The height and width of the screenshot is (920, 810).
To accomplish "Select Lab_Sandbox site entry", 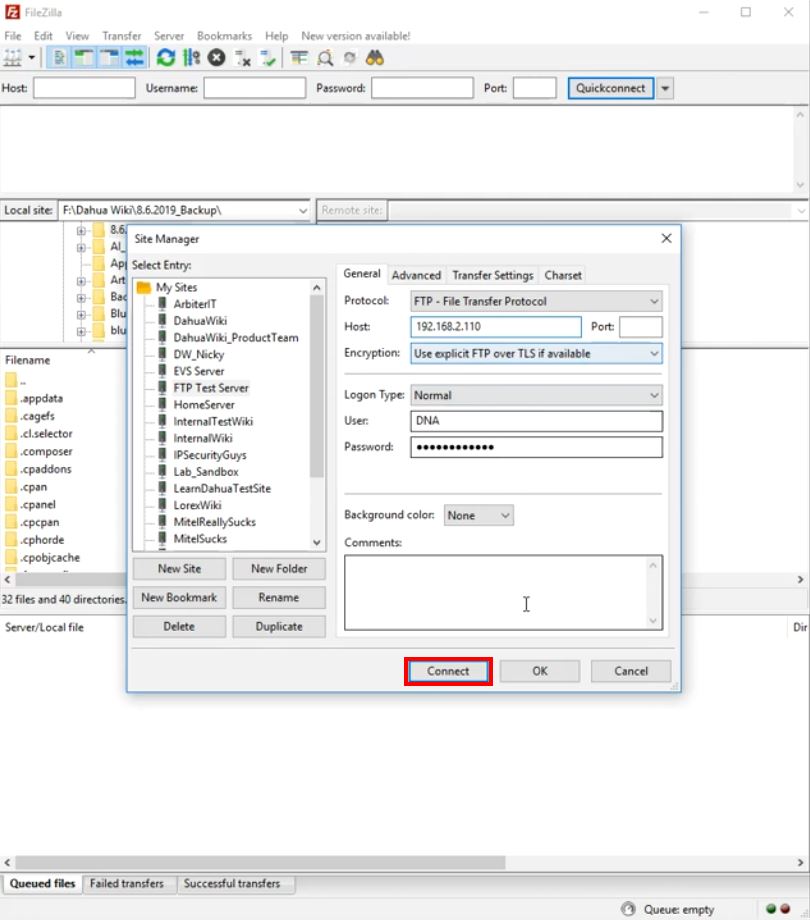I will (x=206, y=472).
